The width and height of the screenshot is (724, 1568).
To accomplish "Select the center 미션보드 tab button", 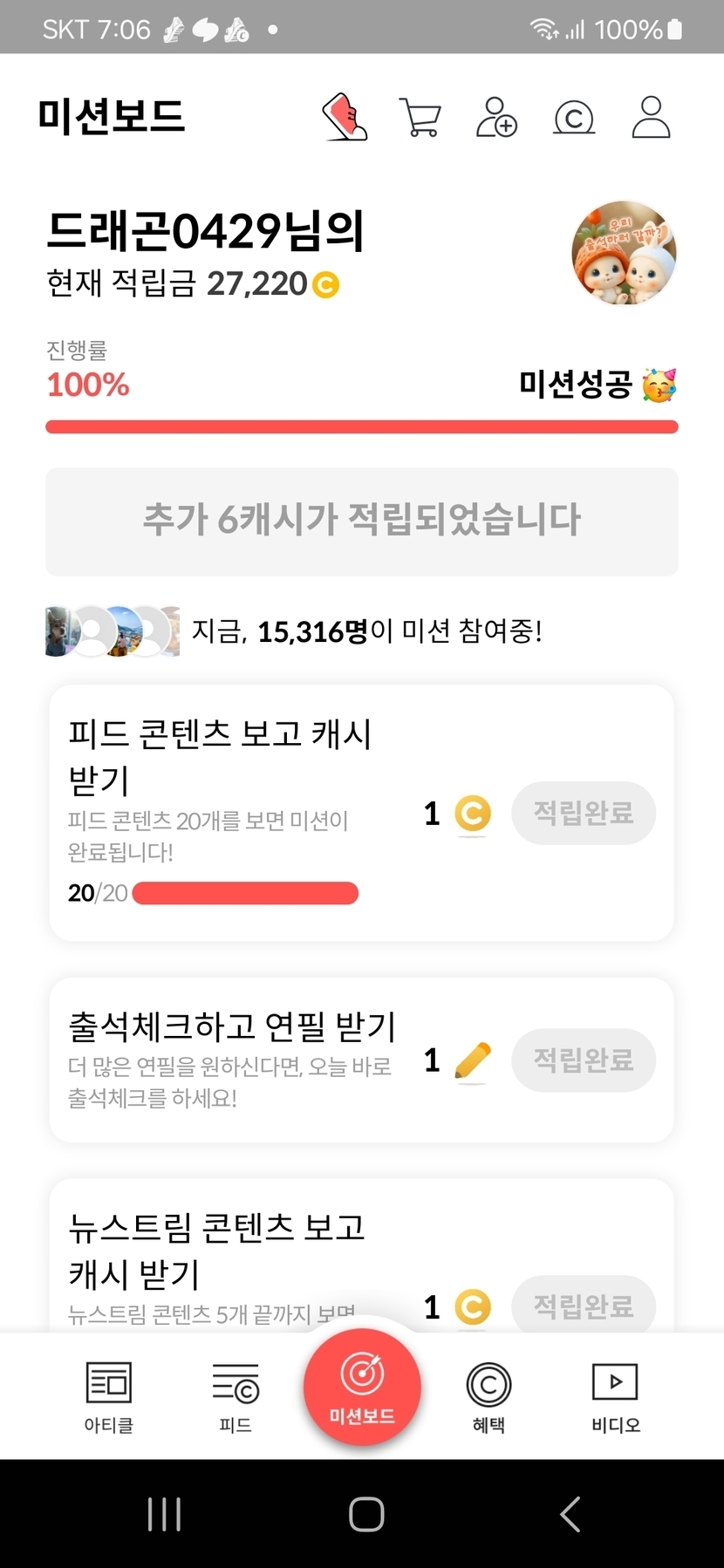I will pos(362,1387).
